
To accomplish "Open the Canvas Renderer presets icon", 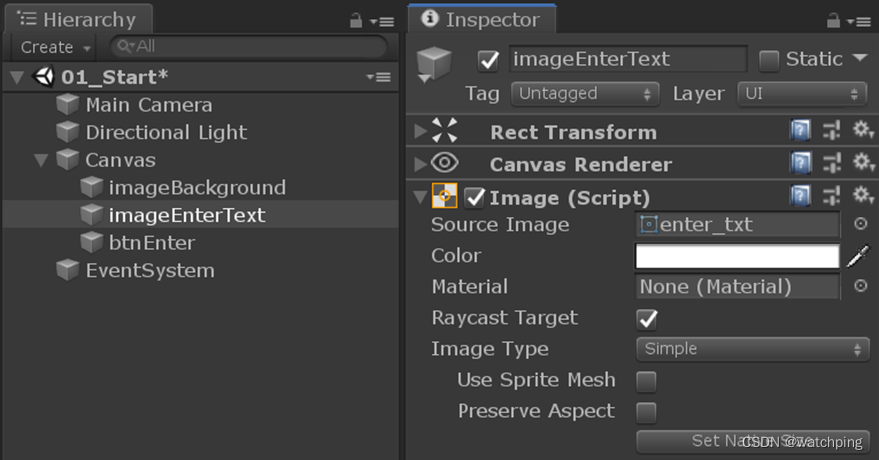I will pos(831,164).
